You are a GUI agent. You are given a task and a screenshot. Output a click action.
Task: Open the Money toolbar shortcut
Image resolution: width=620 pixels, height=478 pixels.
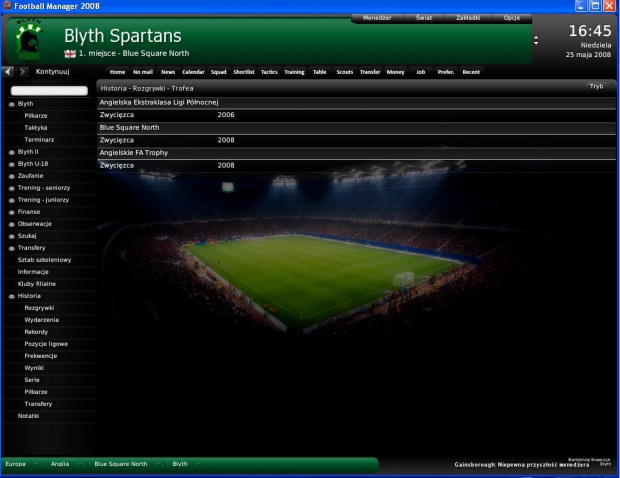click(395, 72)
